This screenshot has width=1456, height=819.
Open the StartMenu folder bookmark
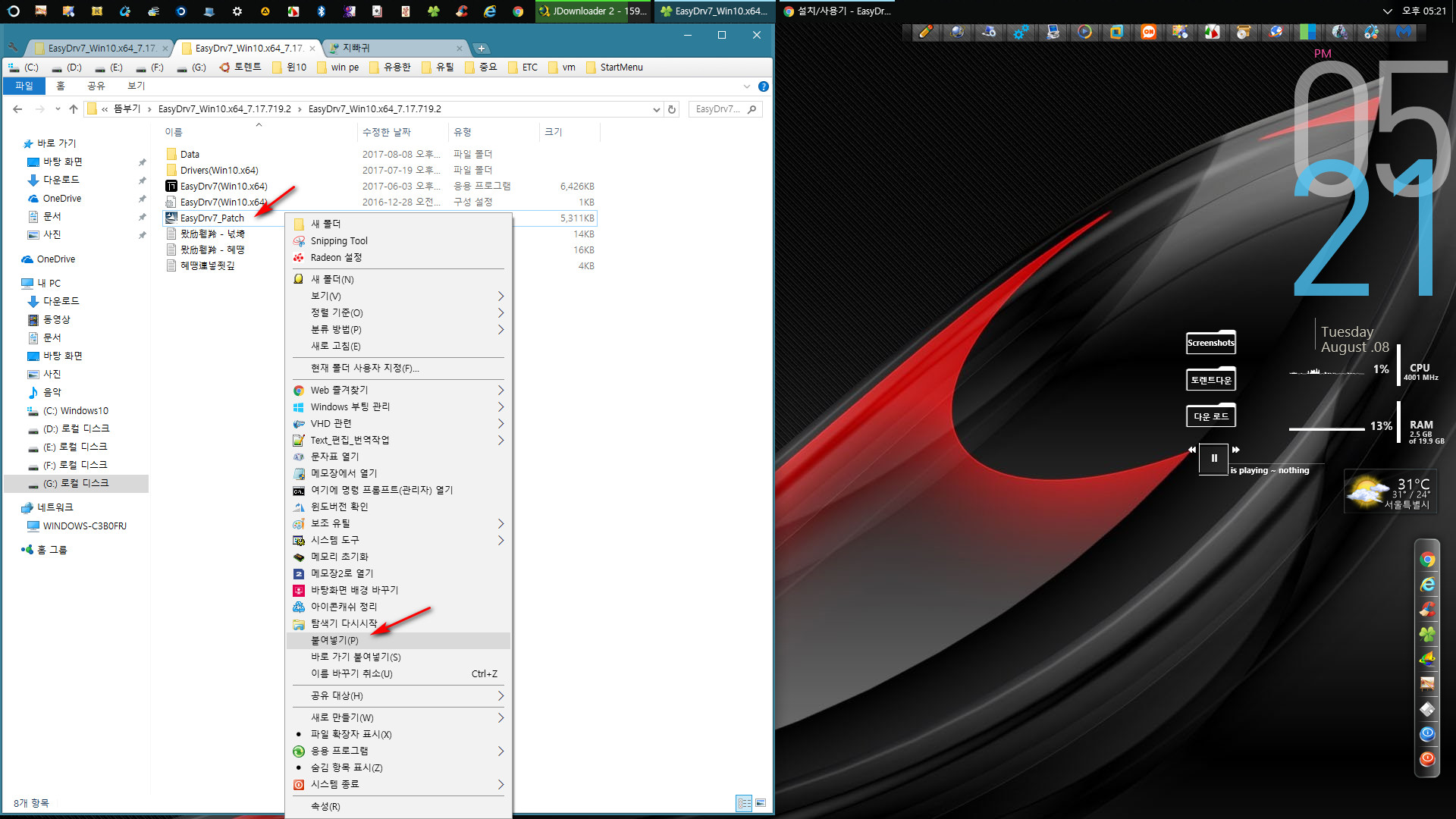614,67
